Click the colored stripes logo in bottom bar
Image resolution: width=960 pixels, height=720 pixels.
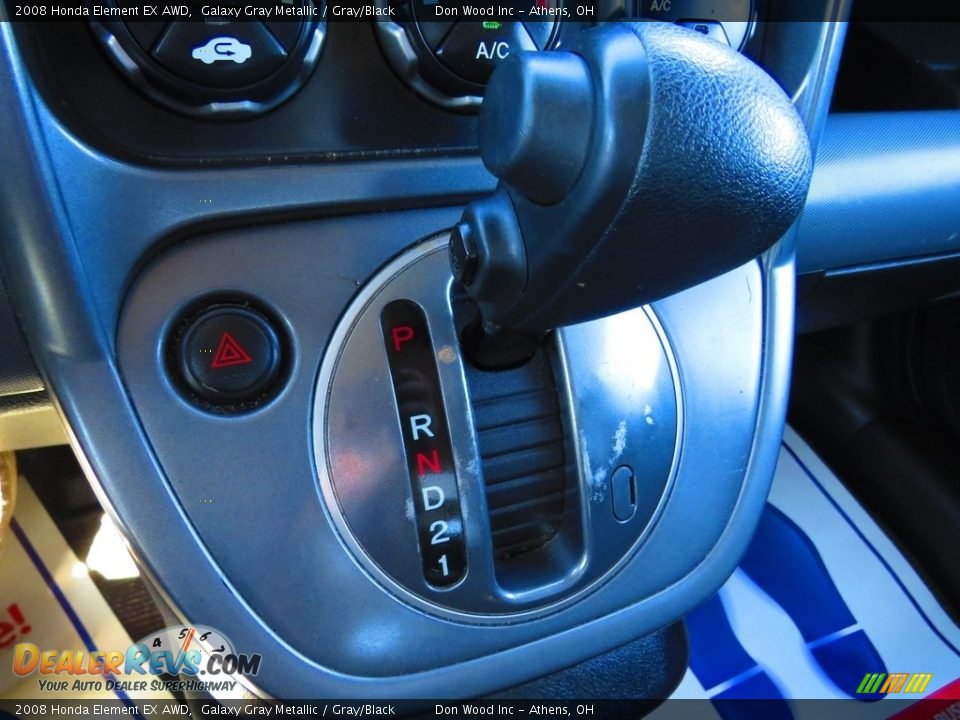tap(893, 683)
